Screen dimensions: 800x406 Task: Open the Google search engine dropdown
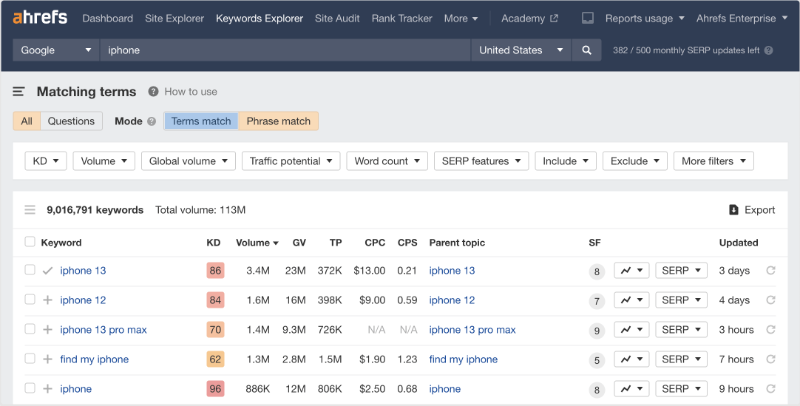coord(56,50)
